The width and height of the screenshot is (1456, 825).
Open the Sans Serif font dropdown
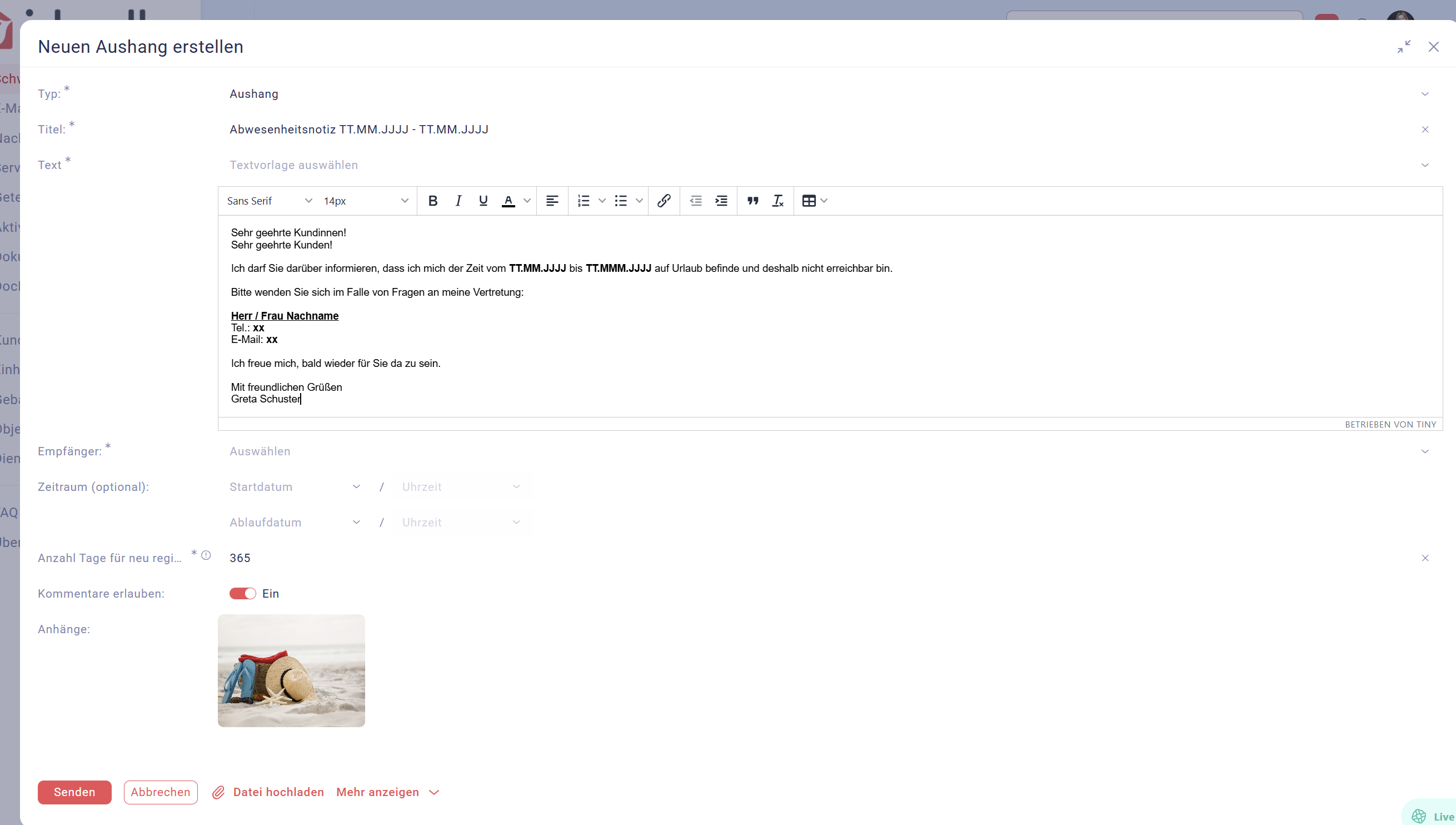tap(269, 201)
